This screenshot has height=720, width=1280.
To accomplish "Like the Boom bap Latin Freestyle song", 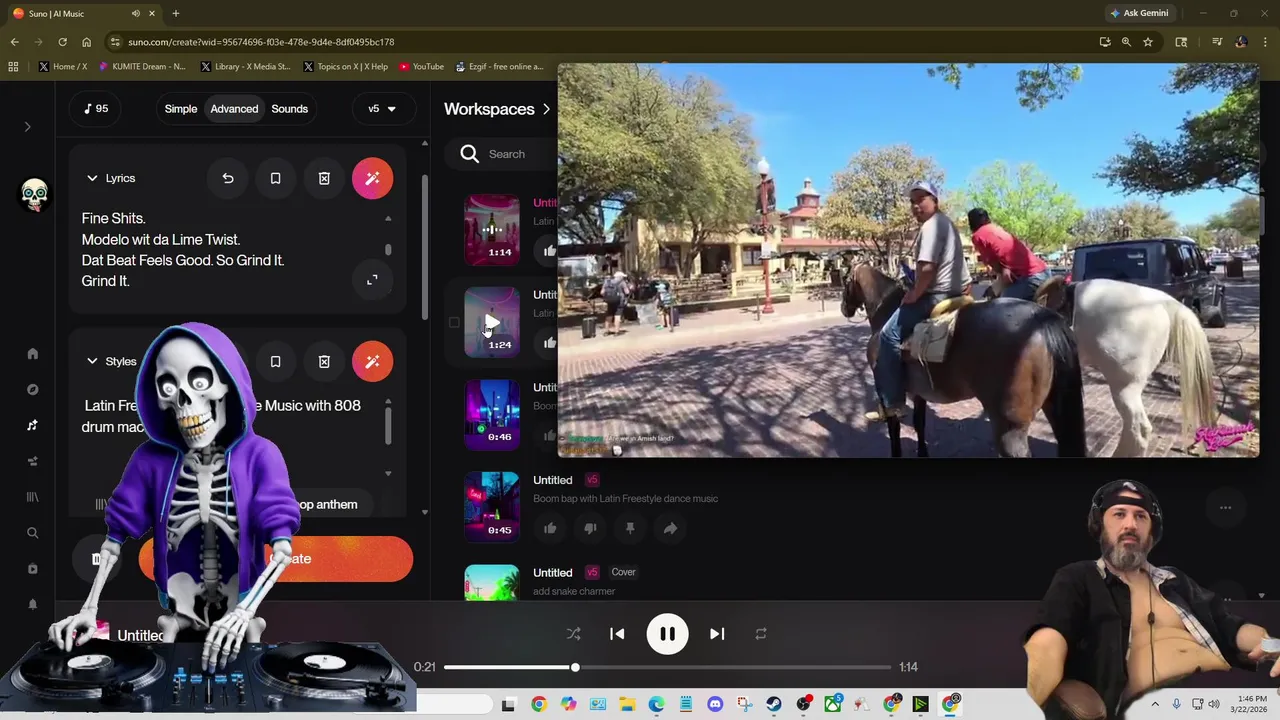I will point(550,528).
